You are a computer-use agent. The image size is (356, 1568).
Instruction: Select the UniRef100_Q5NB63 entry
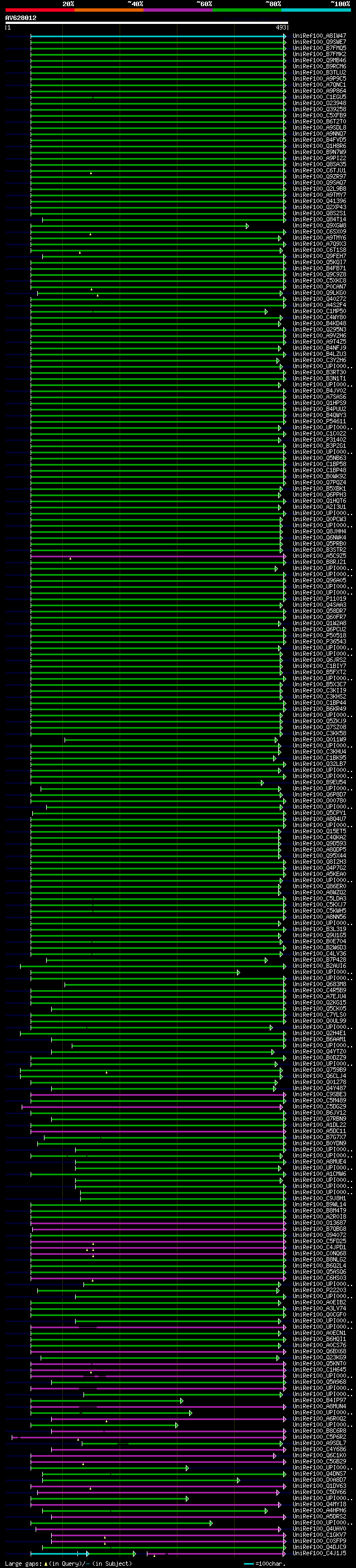[319, 458]
